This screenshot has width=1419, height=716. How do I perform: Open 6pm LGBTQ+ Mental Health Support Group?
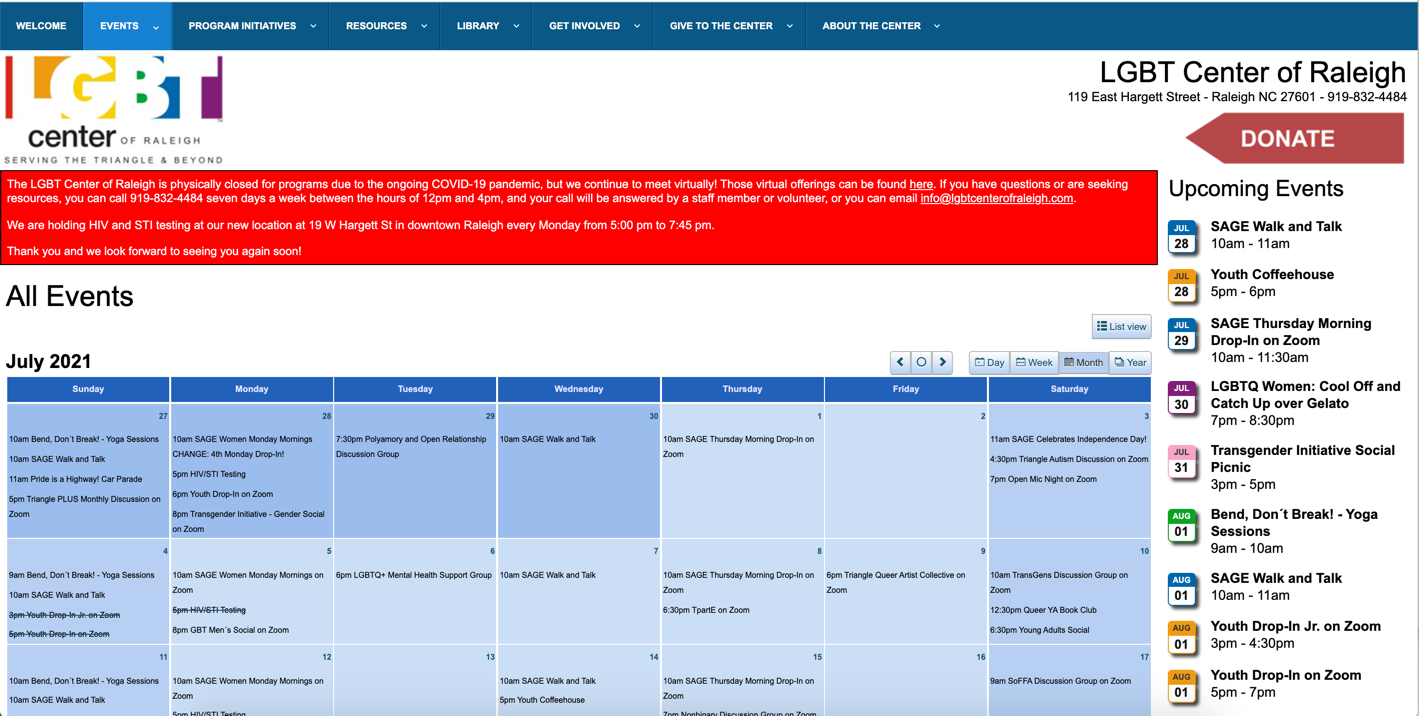(414, 575)
